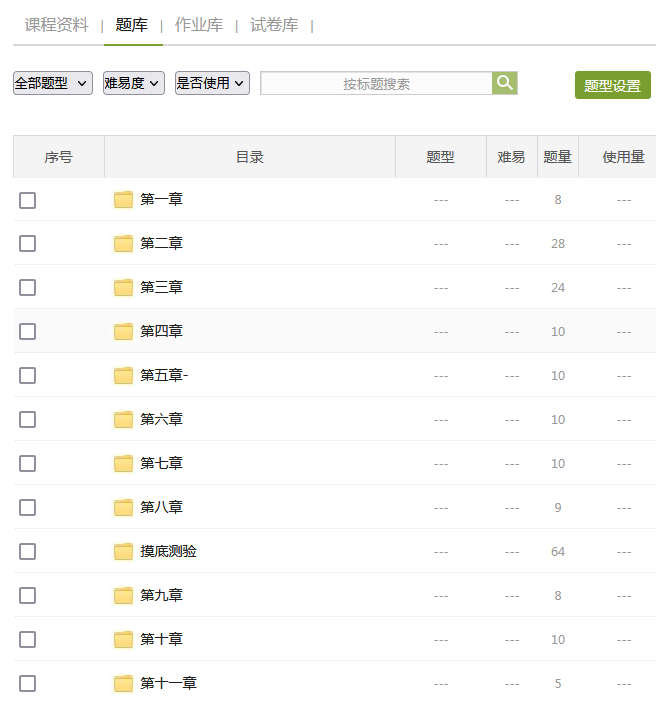The width and height of the screenshot is (656, 701).
Task: Expand the 全部题型 dropdown
Action: pyautogui.click(x=53, y=83)
